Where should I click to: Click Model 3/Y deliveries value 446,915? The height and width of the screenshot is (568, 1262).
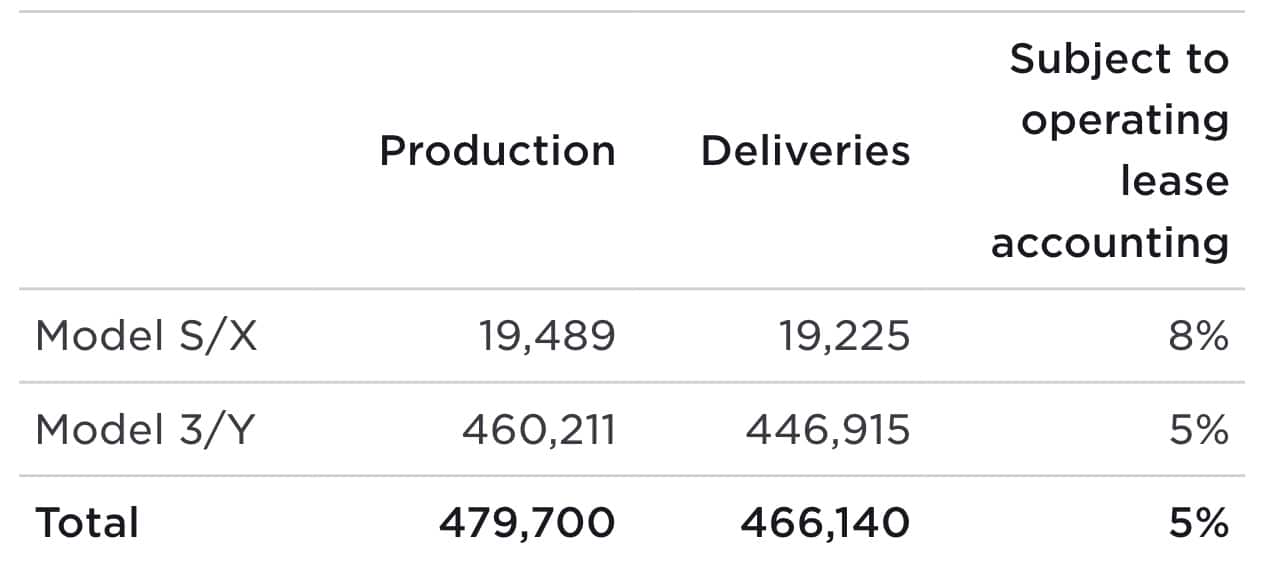[827, 430]
